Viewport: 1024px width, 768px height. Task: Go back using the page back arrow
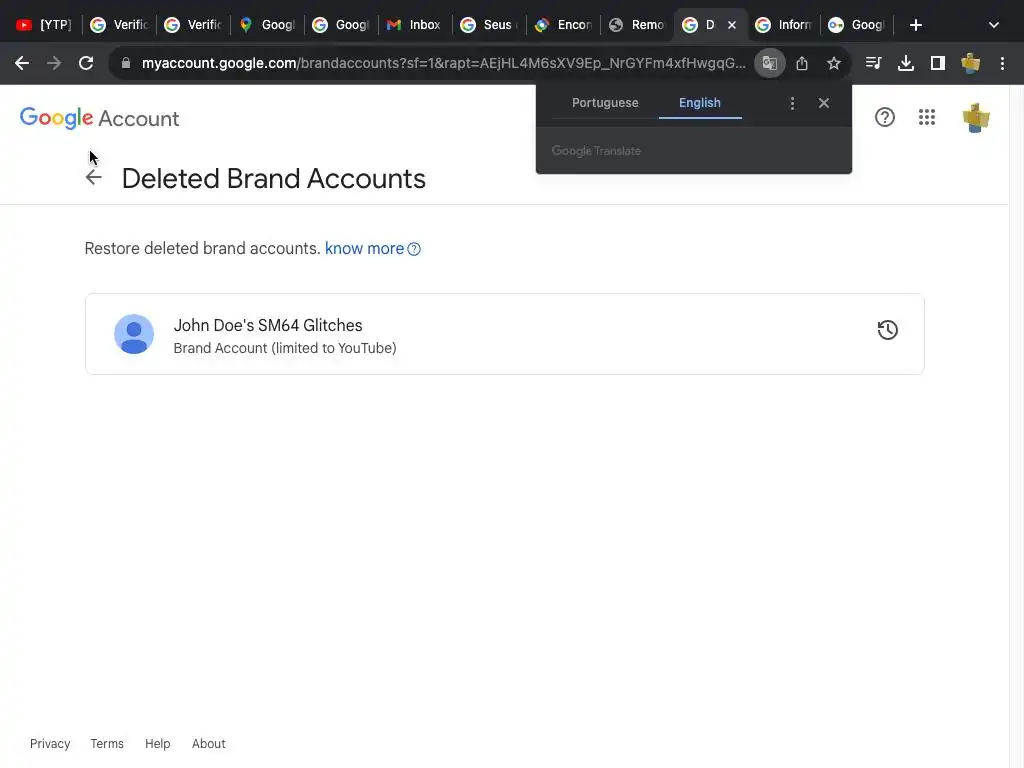coord(94,178)
